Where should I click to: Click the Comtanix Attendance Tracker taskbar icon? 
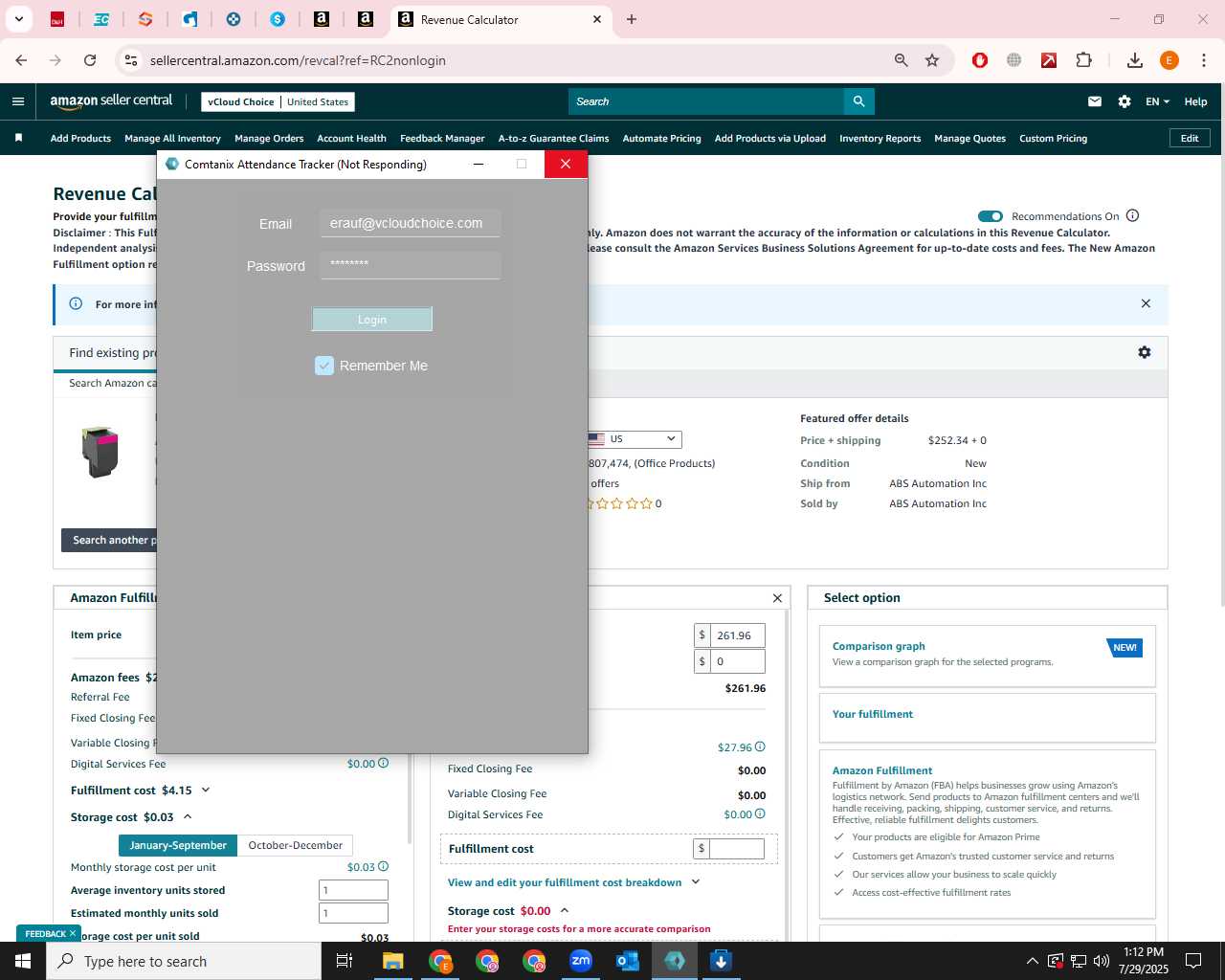pyautogui.click(x=675, y=961)
